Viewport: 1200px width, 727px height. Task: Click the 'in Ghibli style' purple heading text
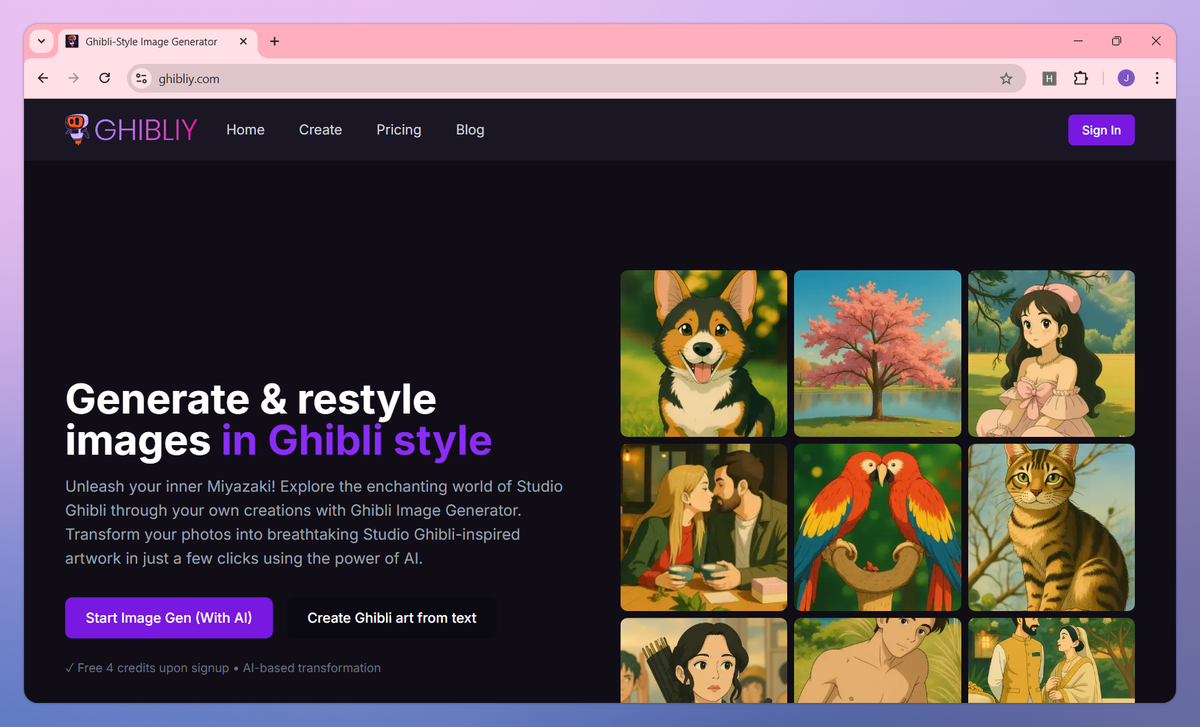[357, 440]
